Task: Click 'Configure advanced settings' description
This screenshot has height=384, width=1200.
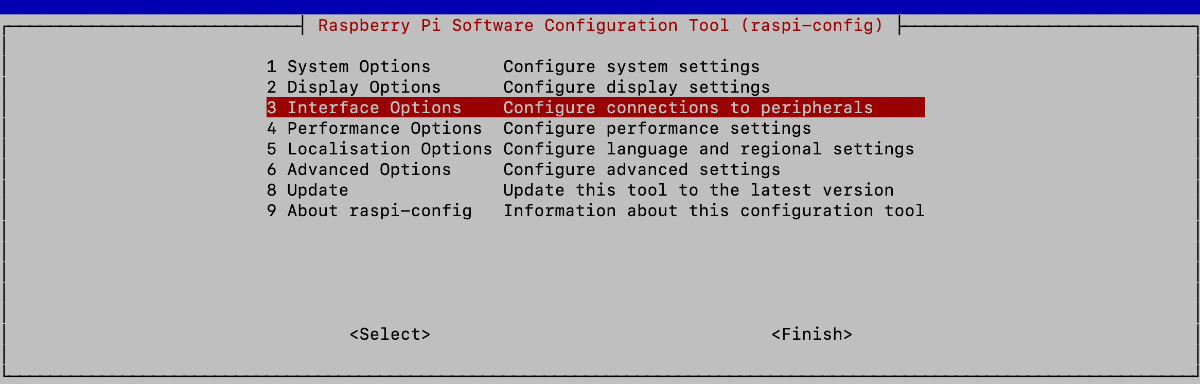Action: click(x=641, y=169)
